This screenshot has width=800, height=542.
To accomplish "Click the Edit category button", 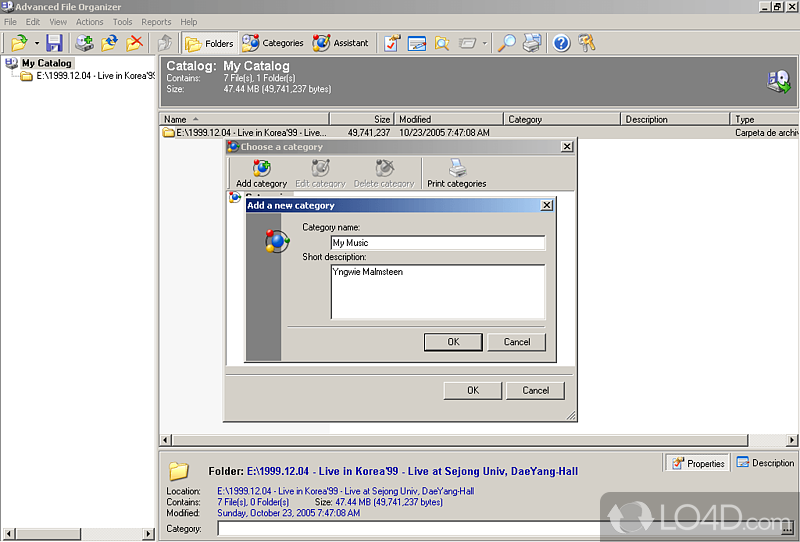I will click(x=320, y=174).
